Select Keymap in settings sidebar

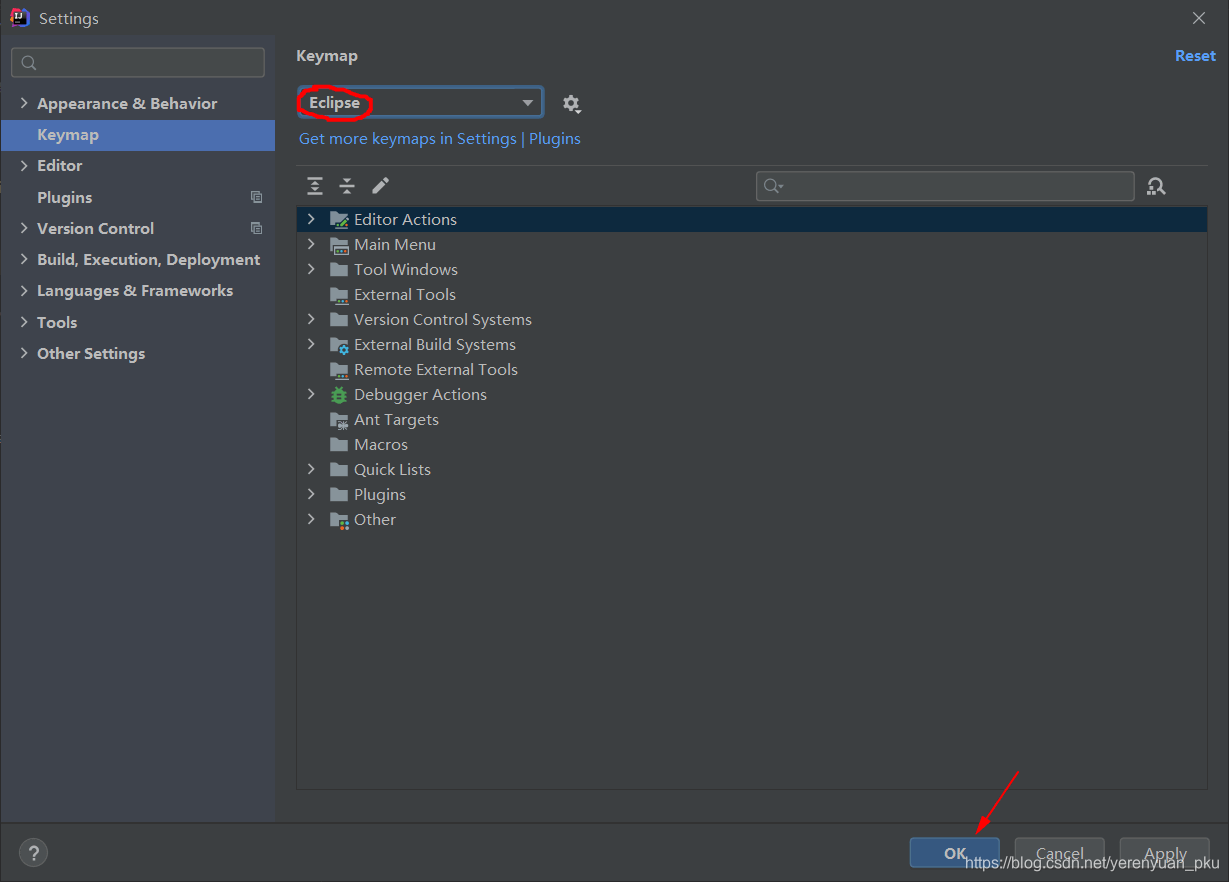138,135
